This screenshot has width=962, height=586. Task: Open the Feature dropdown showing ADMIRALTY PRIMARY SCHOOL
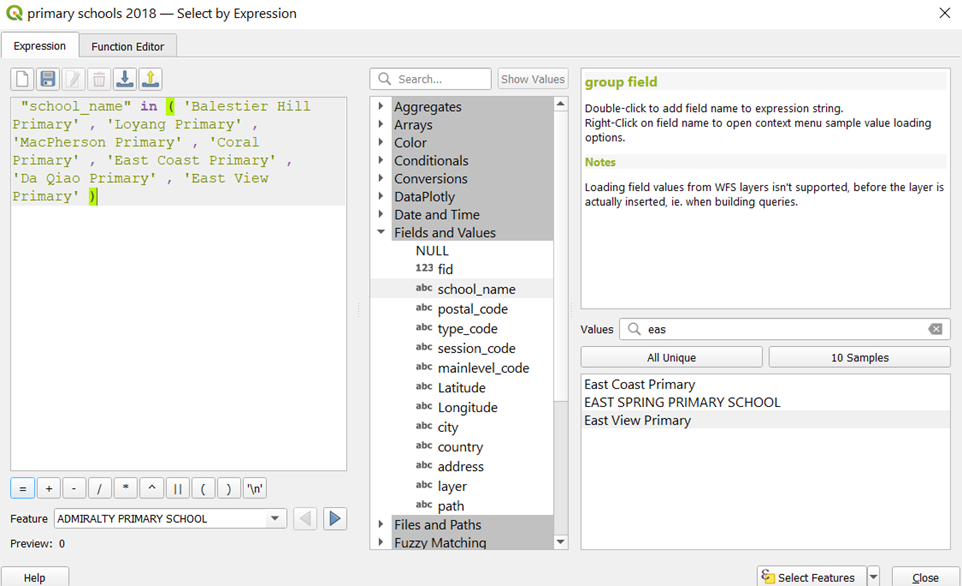(x=275, y=519)
